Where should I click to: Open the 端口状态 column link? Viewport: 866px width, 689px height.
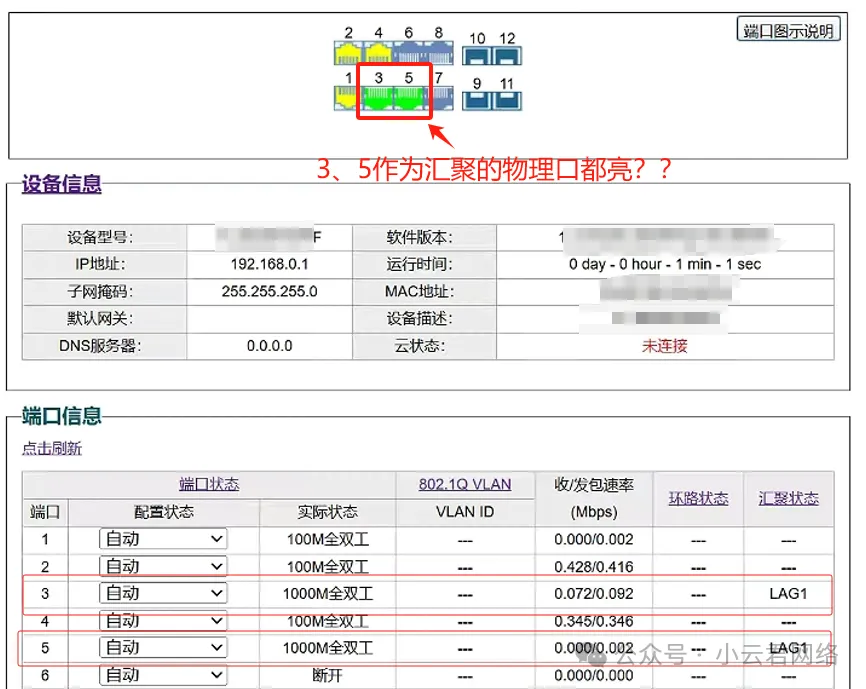coord(209,484)
